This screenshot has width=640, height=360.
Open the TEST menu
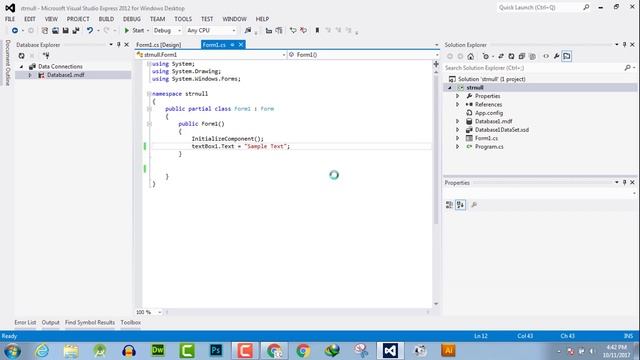pos(207,19)
